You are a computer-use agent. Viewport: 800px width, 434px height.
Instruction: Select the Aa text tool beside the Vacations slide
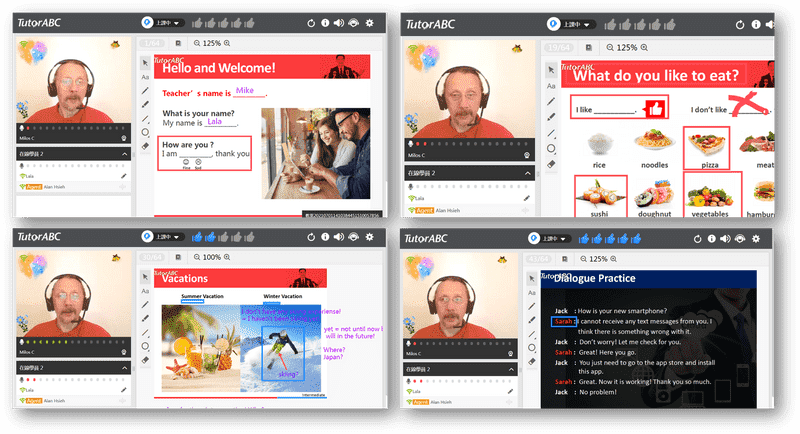[145, 292]
